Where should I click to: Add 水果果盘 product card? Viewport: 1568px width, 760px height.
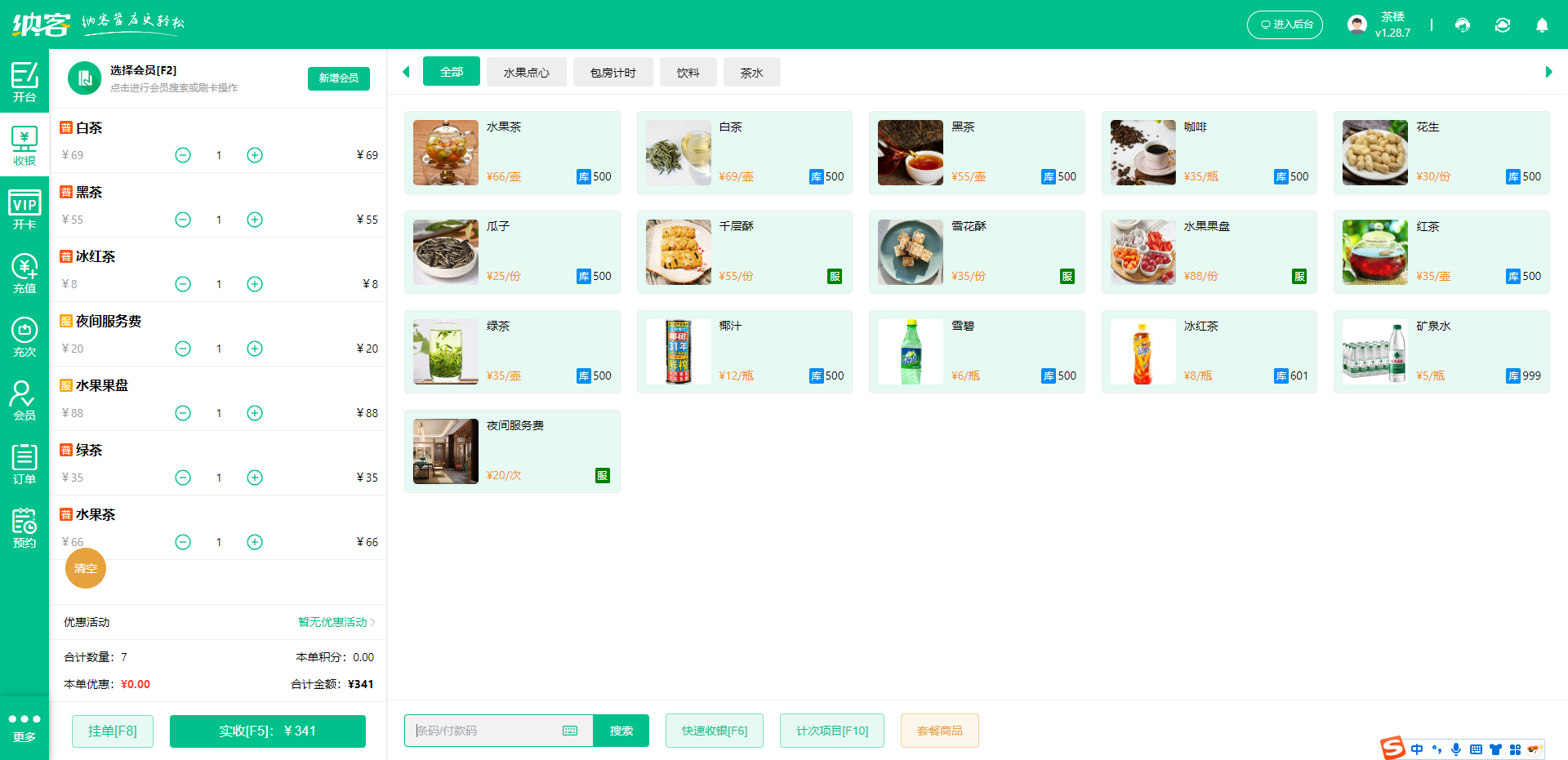pos(1209,252)
